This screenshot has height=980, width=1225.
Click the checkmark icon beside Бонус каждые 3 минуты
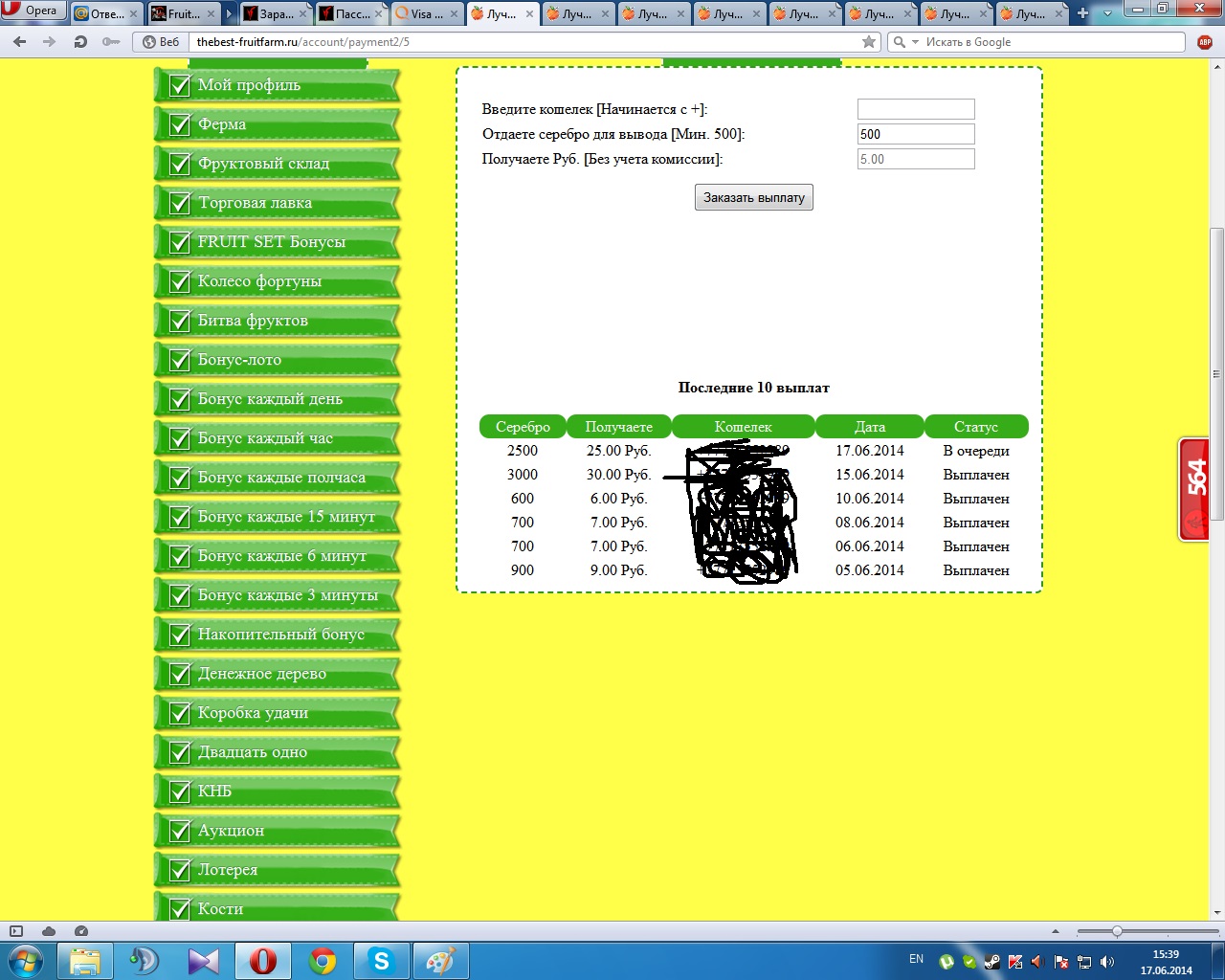[179, 595]
